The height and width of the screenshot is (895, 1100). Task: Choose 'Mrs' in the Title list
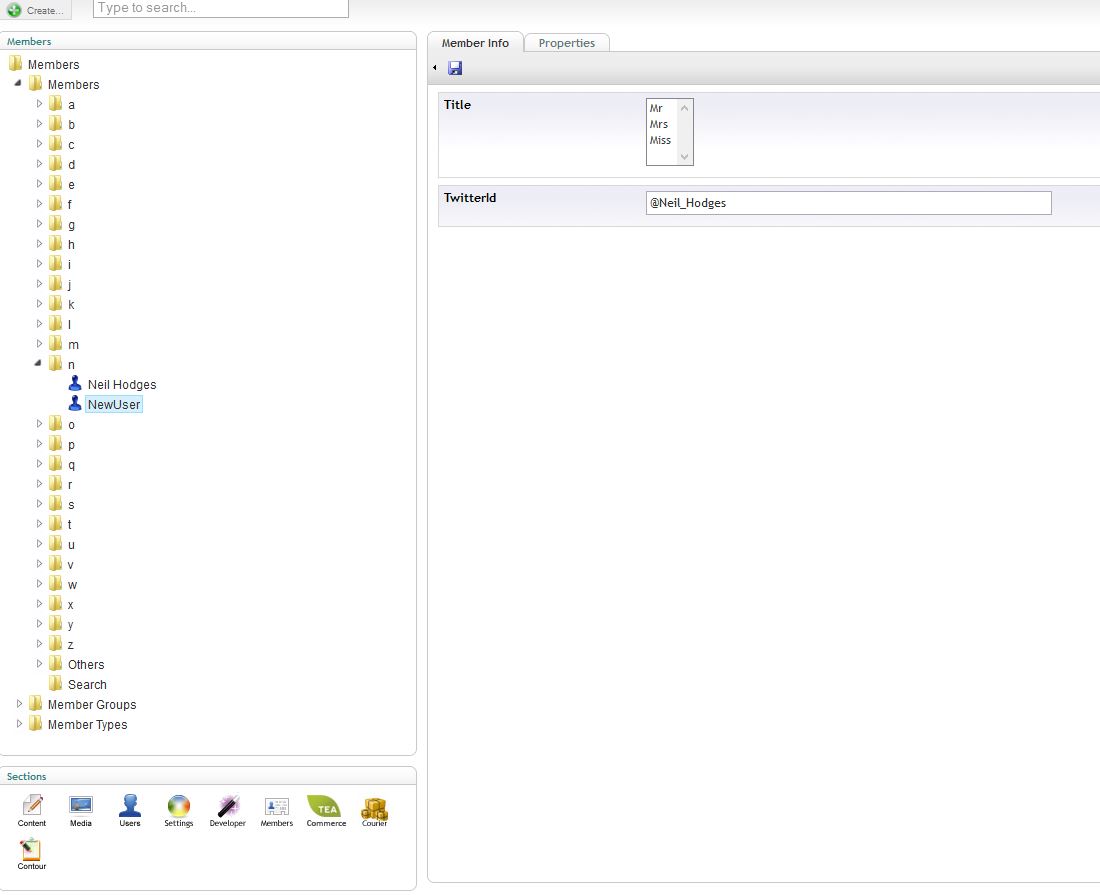(x=659, y=124)
